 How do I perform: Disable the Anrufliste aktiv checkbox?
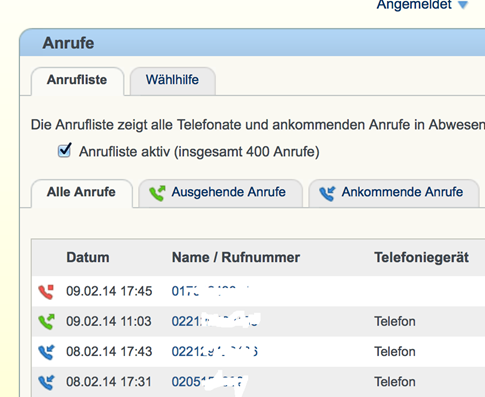pyautogui.click(x=64, y=150)
